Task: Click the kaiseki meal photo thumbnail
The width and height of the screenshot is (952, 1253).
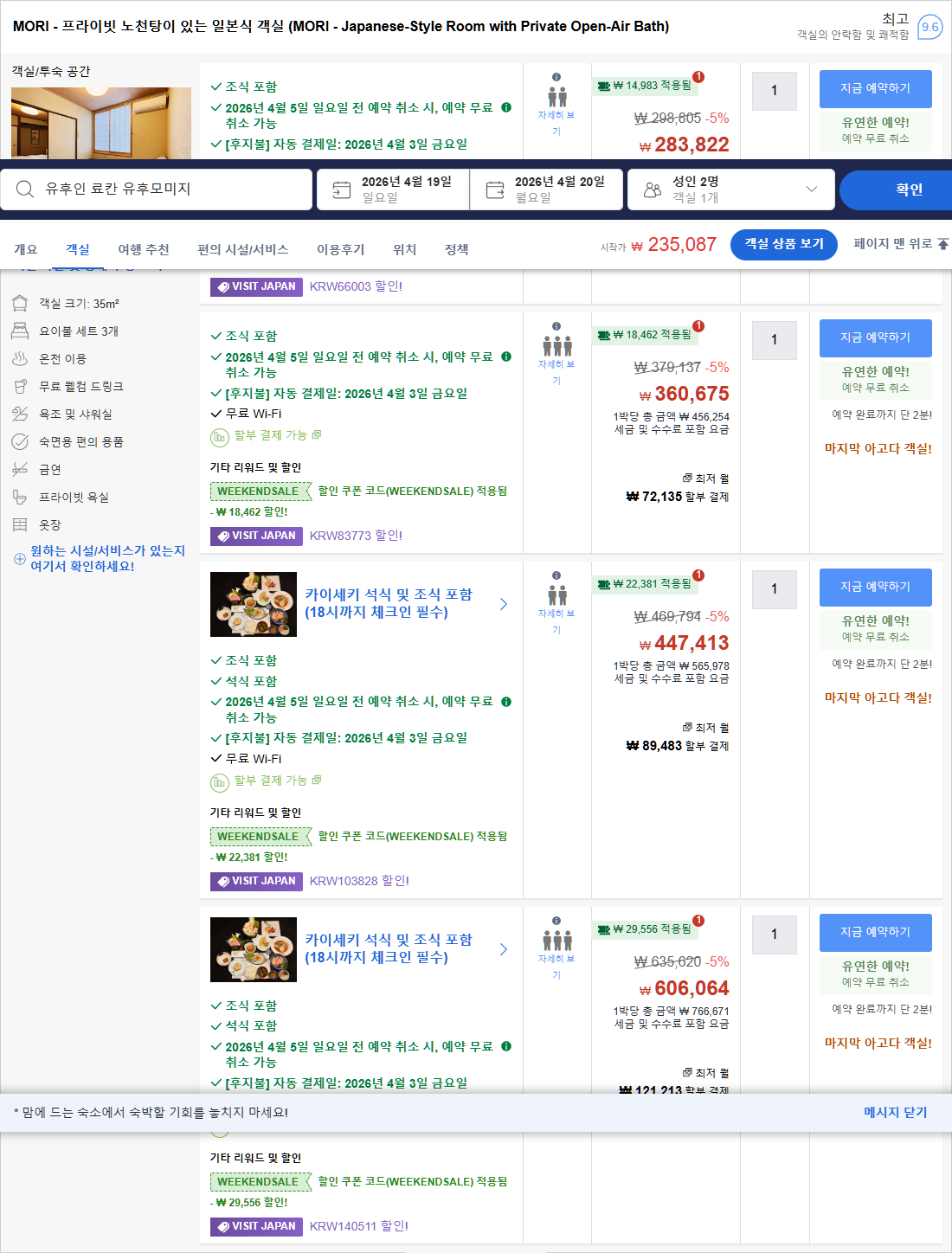Action: [253, 604]
